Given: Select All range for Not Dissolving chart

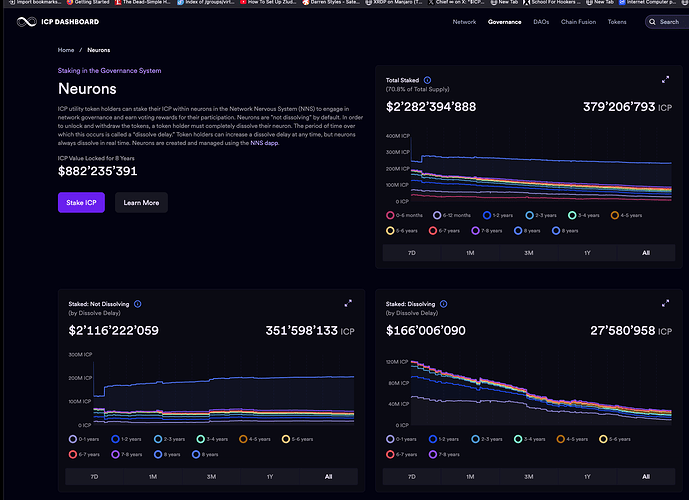Looking at the screenshot, I should (x=329, y=476).
